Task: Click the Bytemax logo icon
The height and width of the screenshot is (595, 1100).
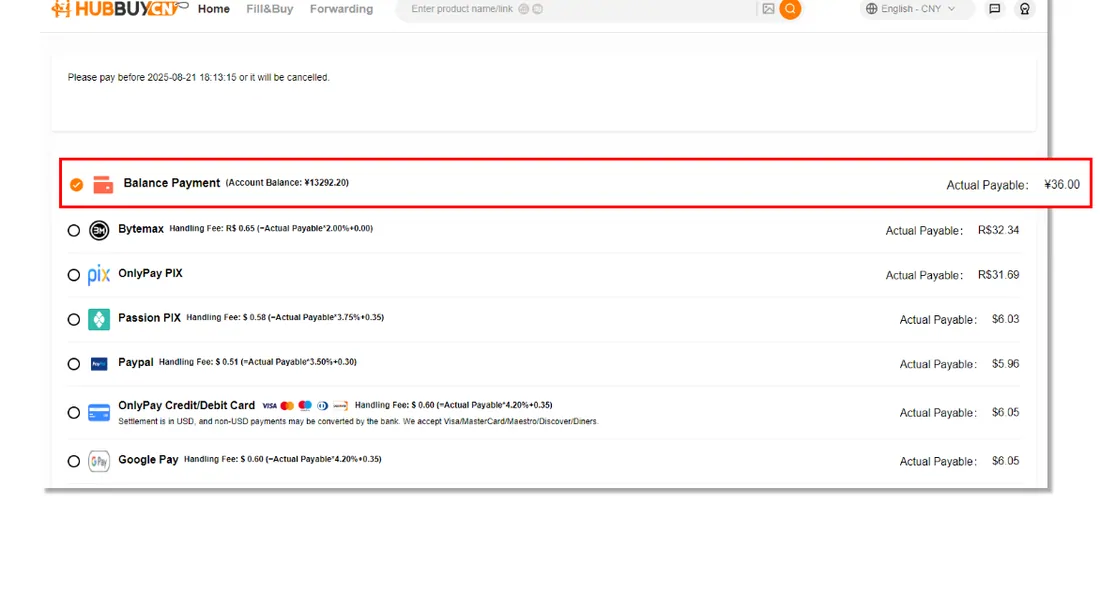Action: pyautogui.click(x=99, y=230)
